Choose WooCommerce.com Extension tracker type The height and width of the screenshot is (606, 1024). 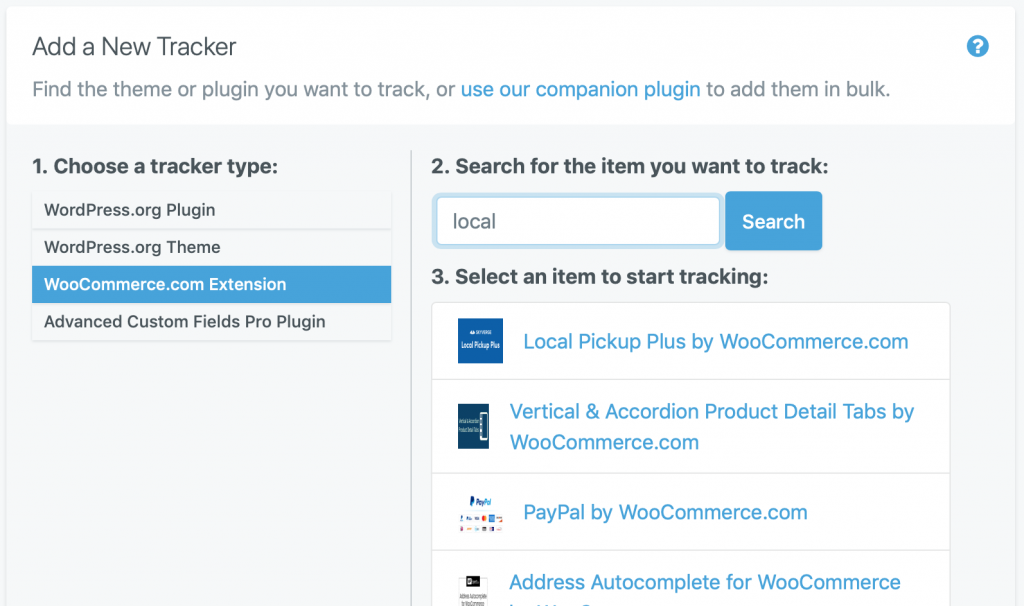pos(212,284)
